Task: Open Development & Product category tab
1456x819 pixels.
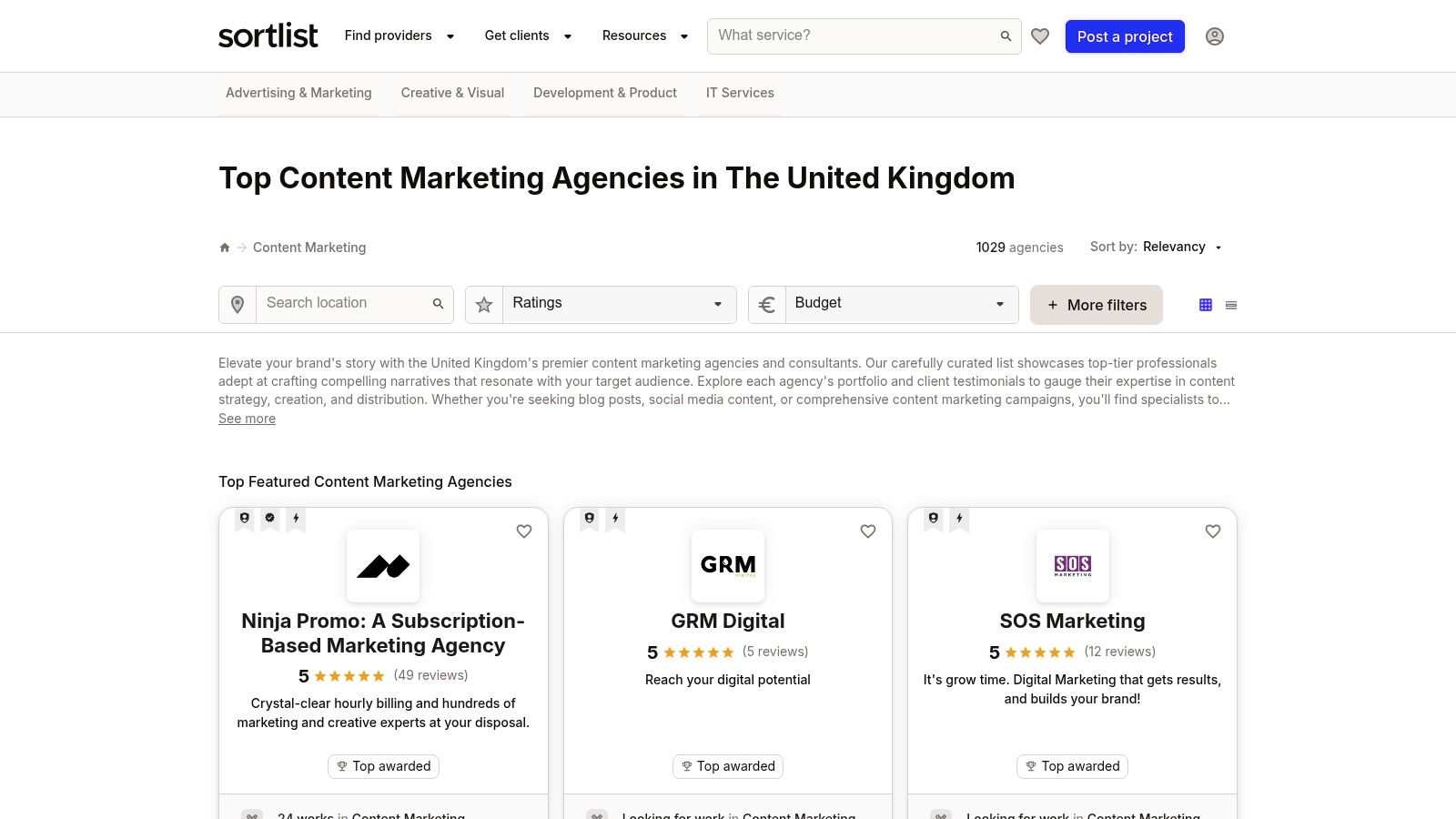Action: [605, 93]
